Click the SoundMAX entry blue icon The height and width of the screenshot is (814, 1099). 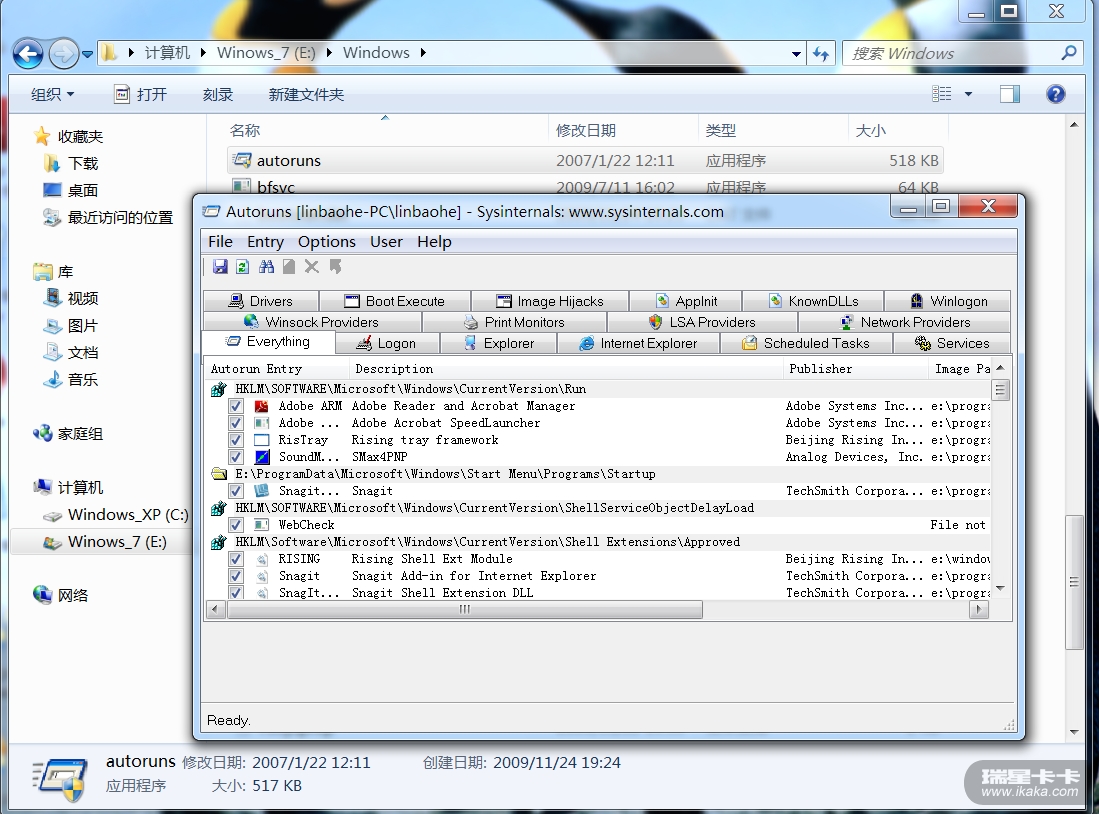(261, 457)
